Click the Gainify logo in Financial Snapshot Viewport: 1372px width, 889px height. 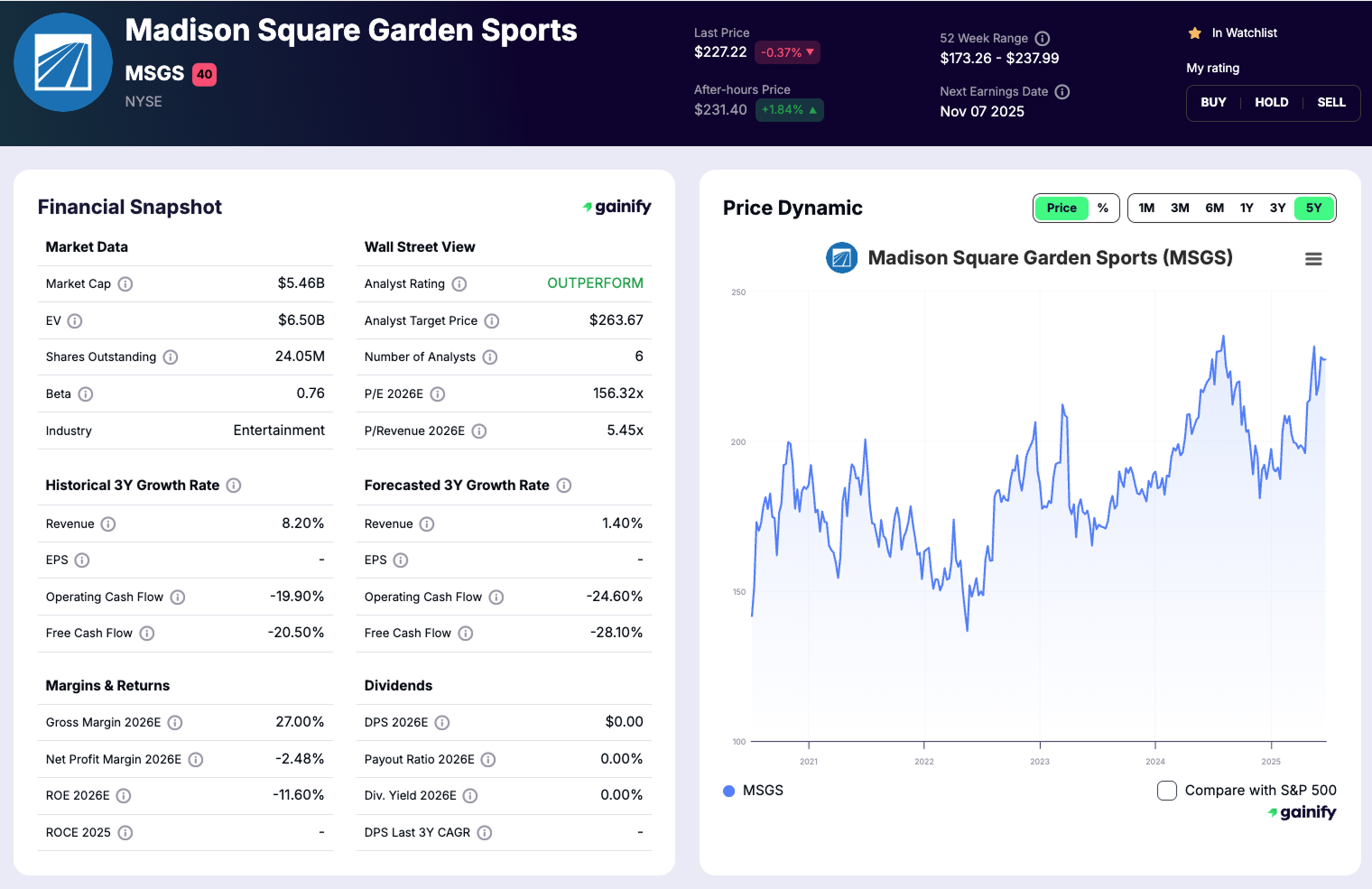click(617, 206)
